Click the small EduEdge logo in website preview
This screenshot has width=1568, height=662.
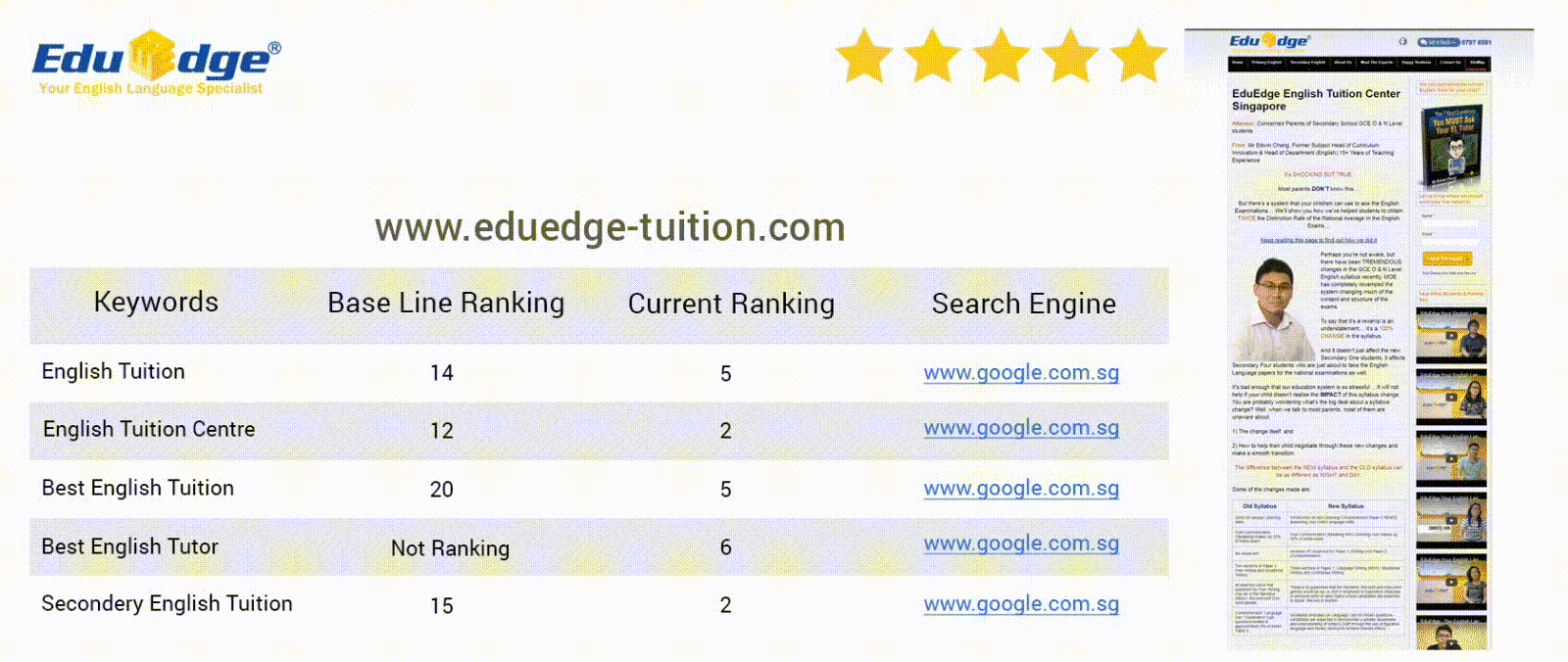[1270, 41]
